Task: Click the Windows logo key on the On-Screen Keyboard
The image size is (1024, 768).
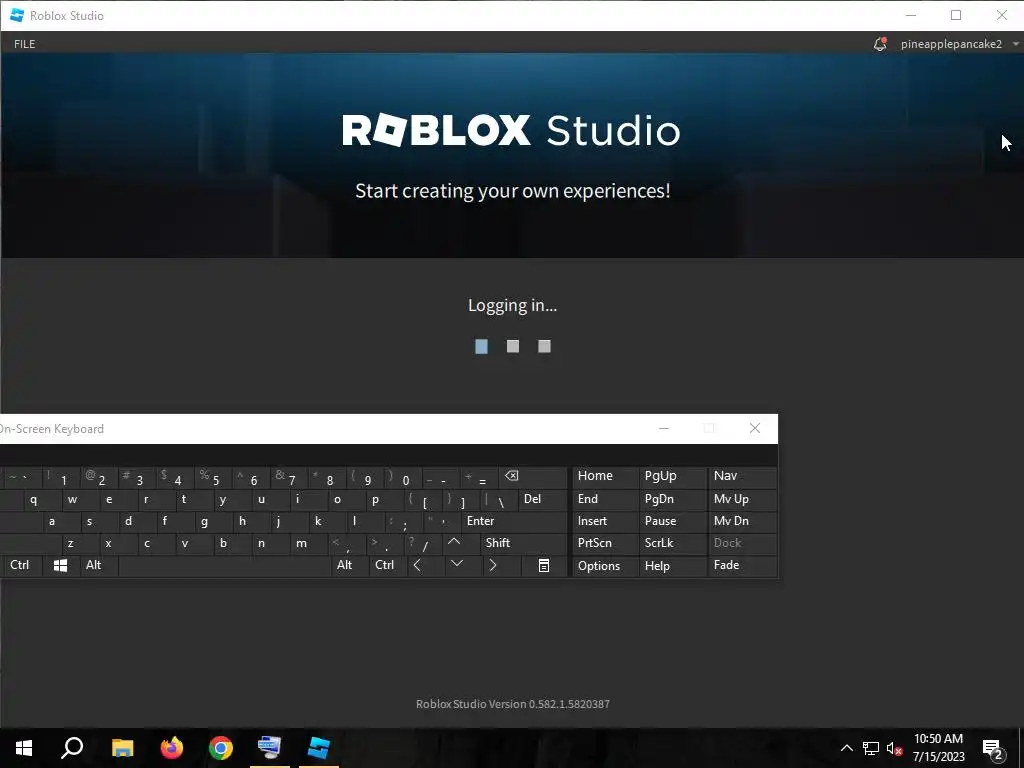Action: (60, 566)
